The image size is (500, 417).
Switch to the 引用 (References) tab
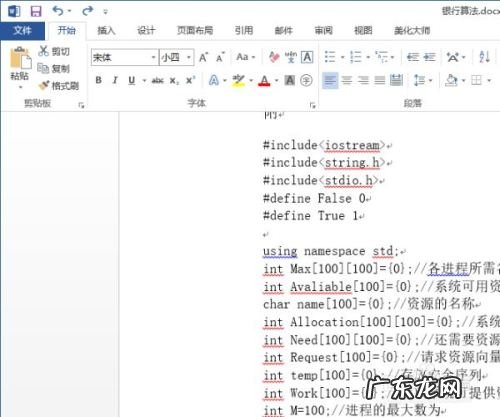click(244, 31)
